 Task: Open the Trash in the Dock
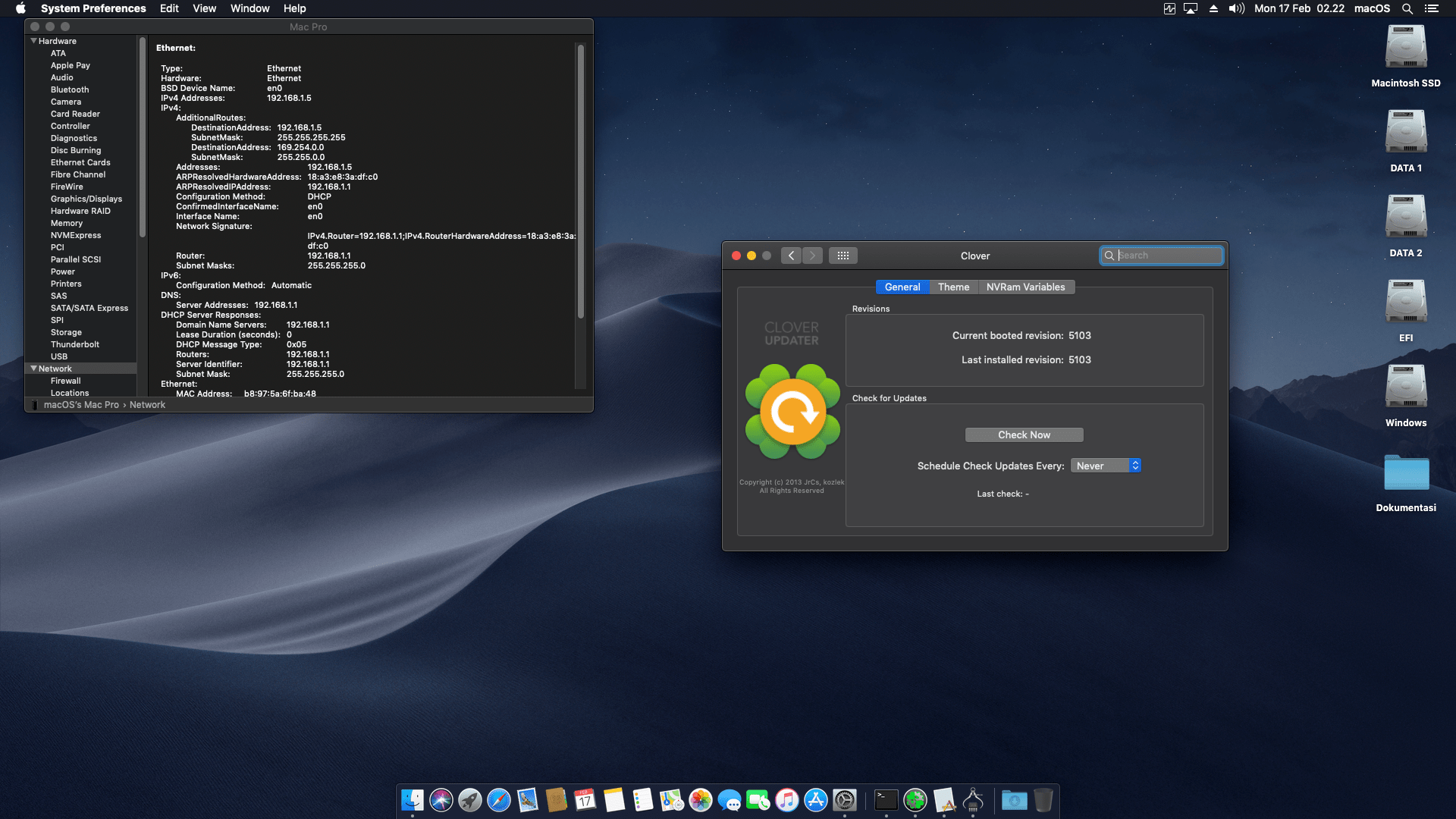point(1043,800)
